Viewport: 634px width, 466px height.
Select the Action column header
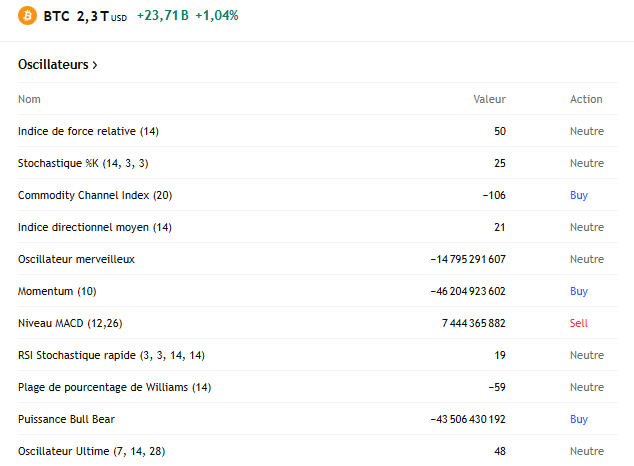586,99
